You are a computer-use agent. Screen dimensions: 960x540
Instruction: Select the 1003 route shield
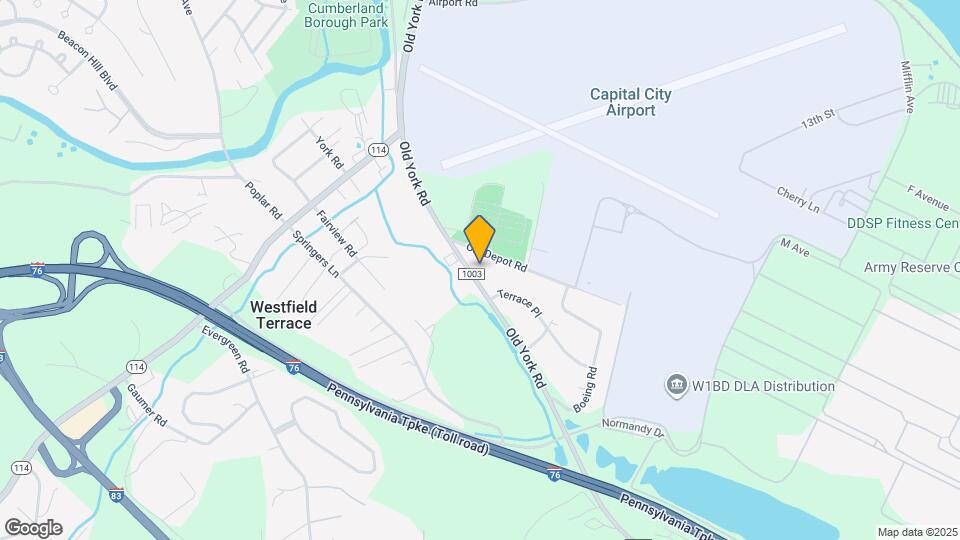coord(472,274)
